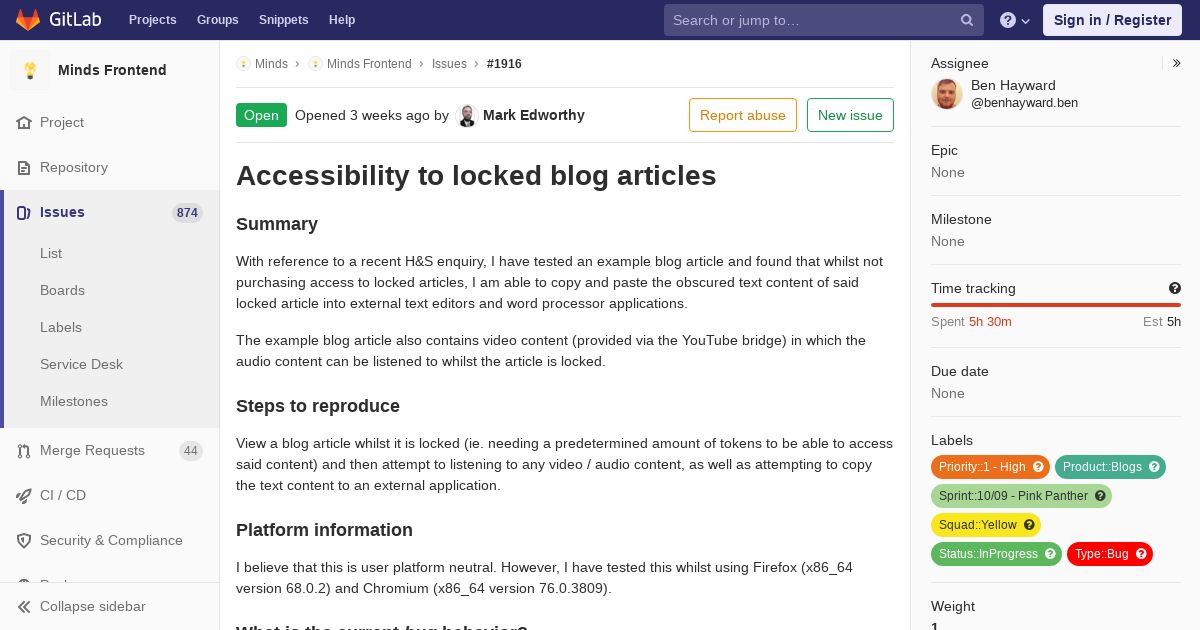Click the Minds Frontend breadcrumb link
This screenshot has height=630, width=1200.
pyautogui.click(x=369, y=63)
